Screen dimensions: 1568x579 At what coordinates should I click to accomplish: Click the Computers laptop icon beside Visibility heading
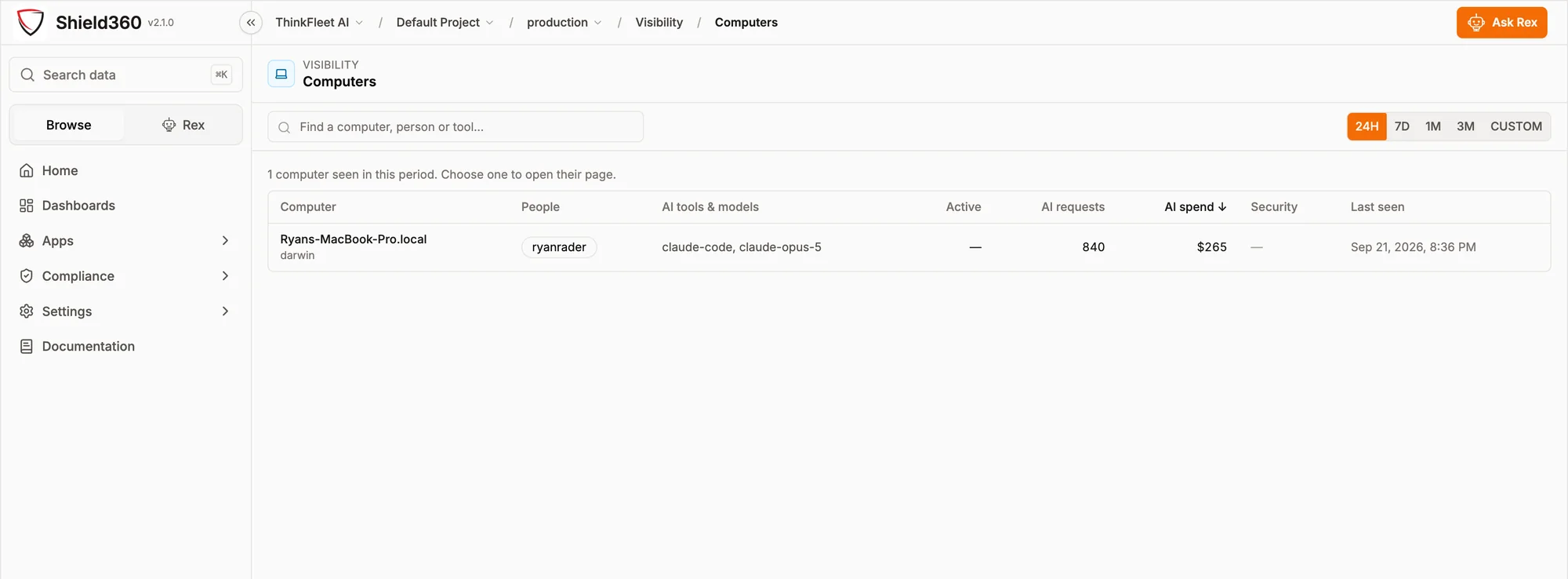281,73
